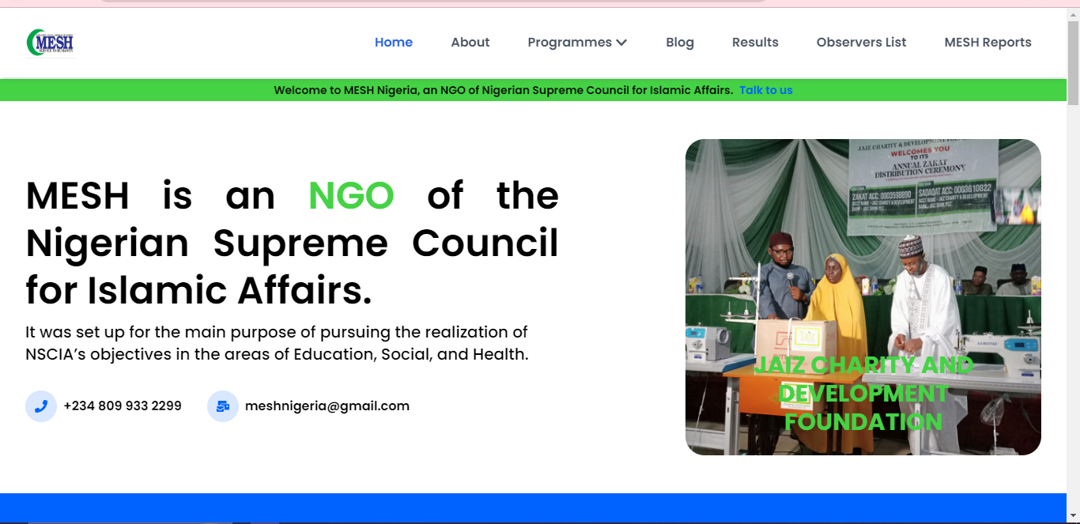The height and width of the screenshot is (524, 1080).
Task: Open the Observers List page
Action: [862, 42]
